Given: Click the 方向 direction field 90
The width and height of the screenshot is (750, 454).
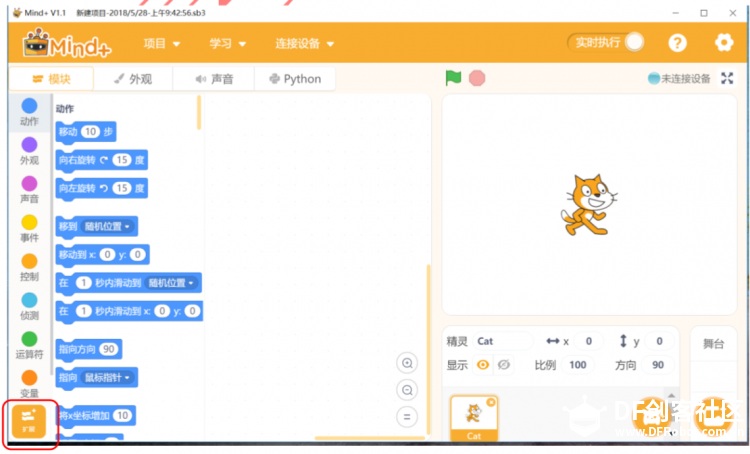Looking at the screenshot, I should pos(658,365).
